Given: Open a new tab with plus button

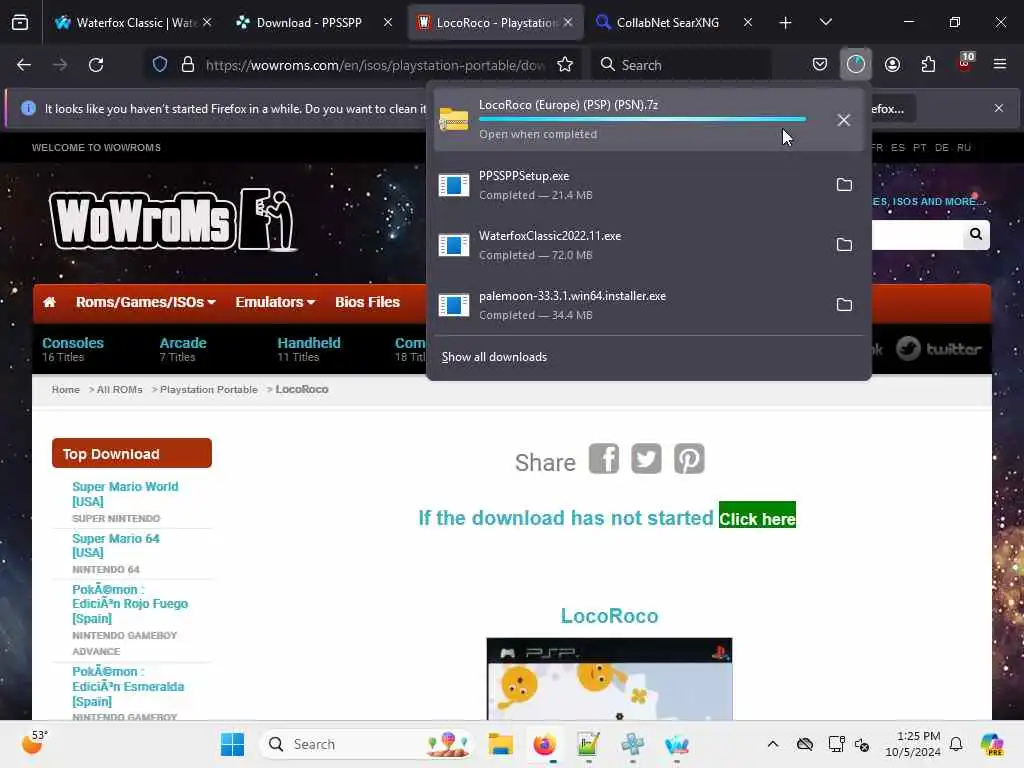Looking at the screenshot, I should 785,23.
